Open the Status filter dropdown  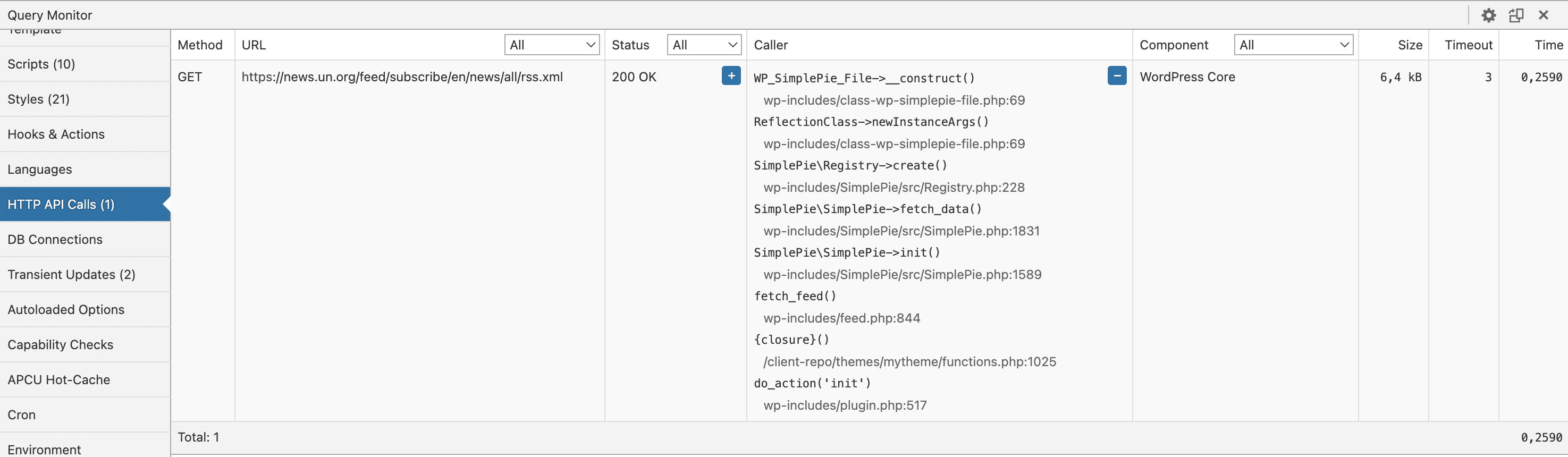click(x=704, y=45)
